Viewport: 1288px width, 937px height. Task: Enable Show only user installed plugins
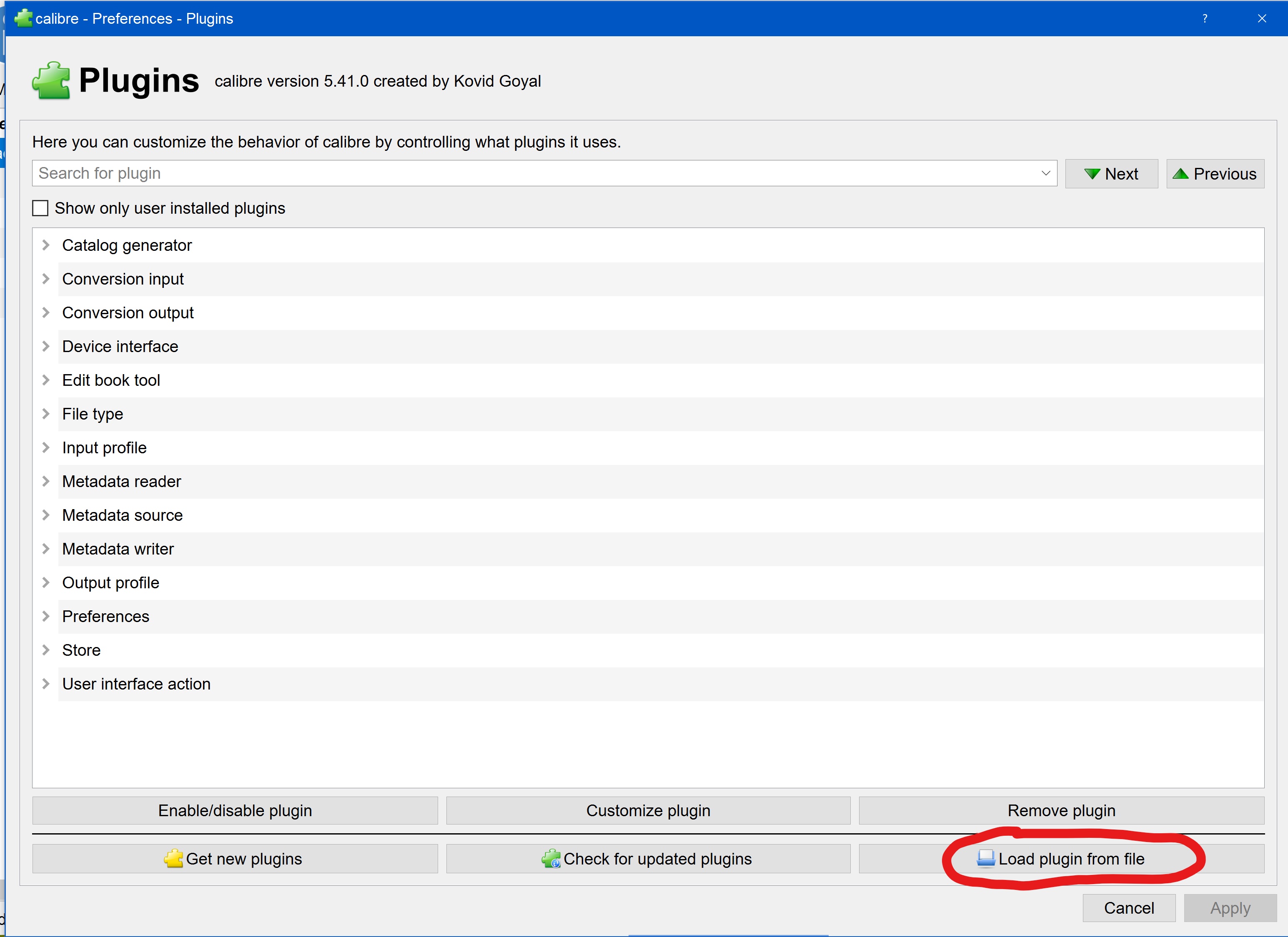pos(40,208)
